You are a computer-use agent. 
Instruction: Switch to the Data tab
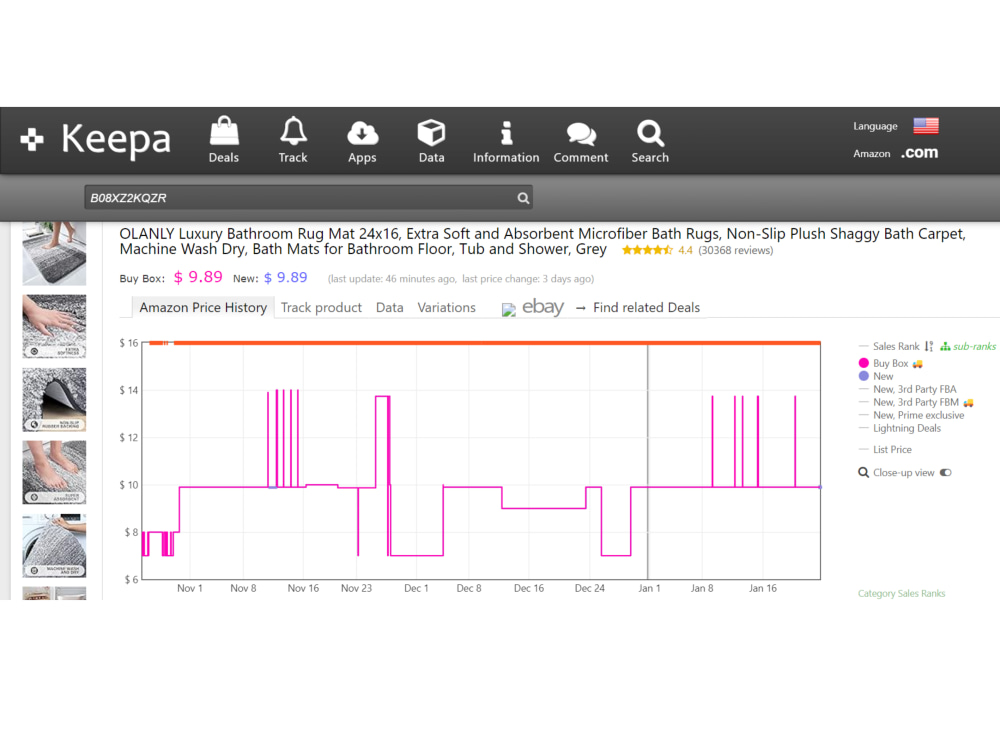pyautogui.click(x=390, y=307)
